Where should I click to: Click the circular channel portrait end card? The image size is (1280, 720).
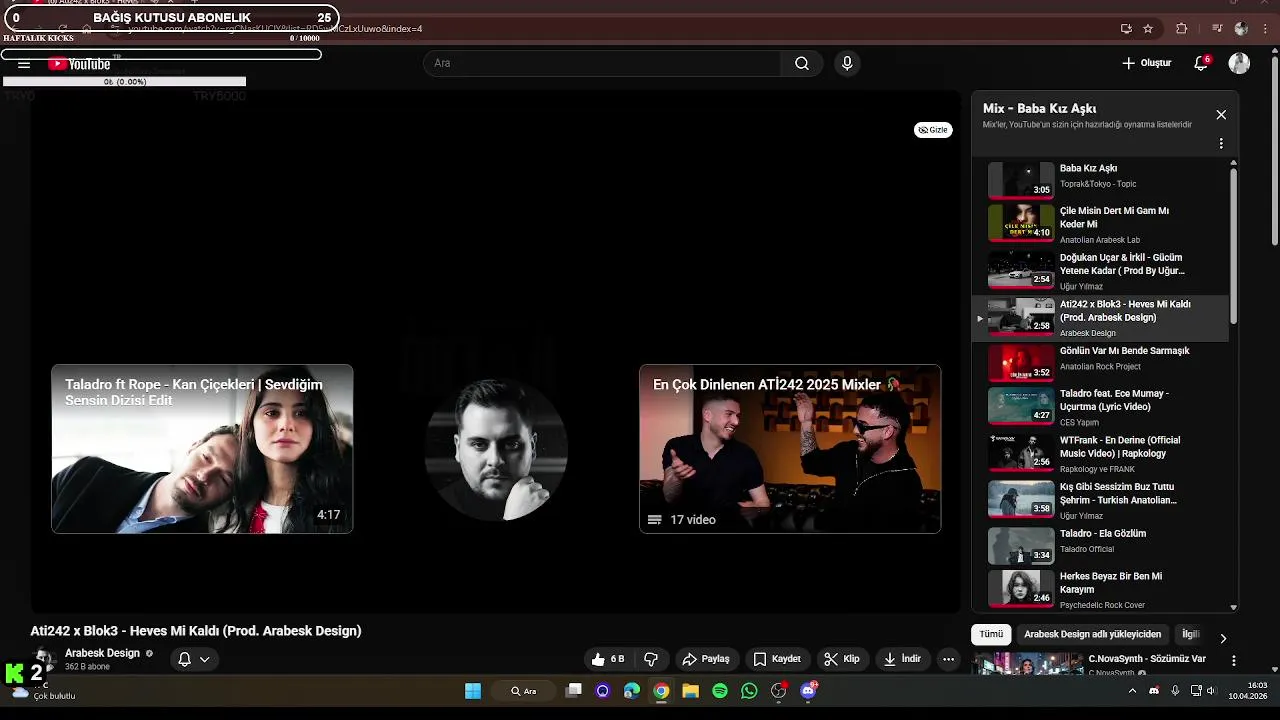496,449
